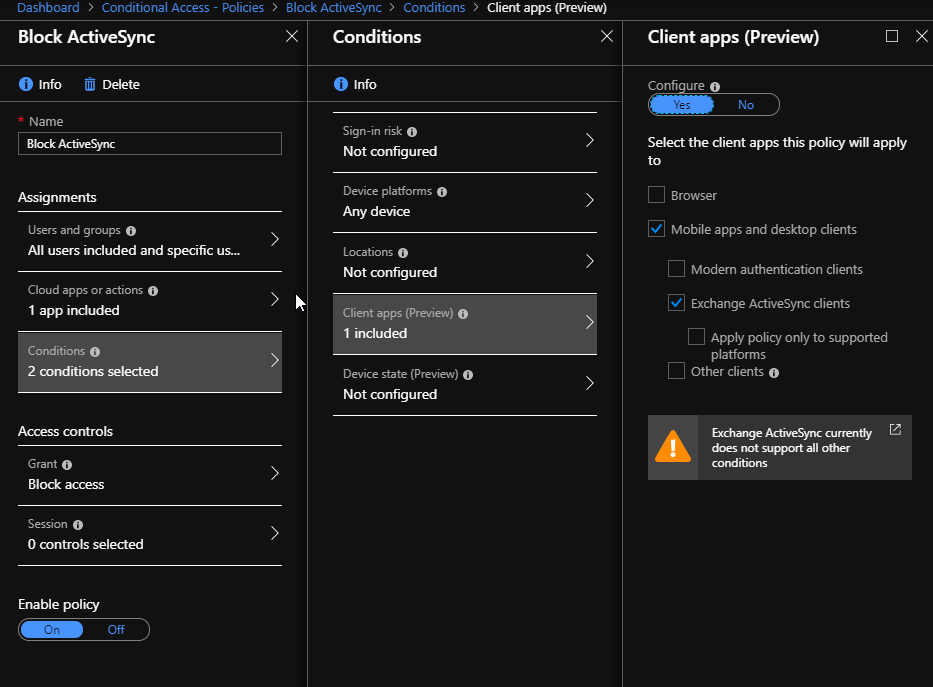Screen dimensions: 933x687
Task: Open Device state (Preview) condition
Action: tap(465, 385)
